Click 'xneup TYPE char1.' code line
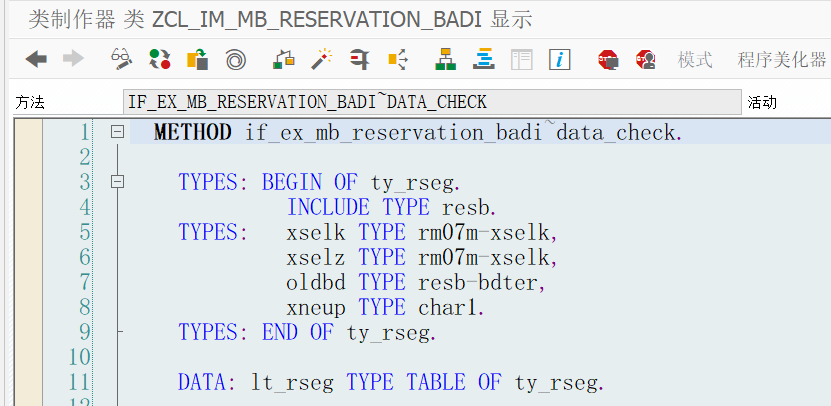Screen dimensions: 831x406 385,307
